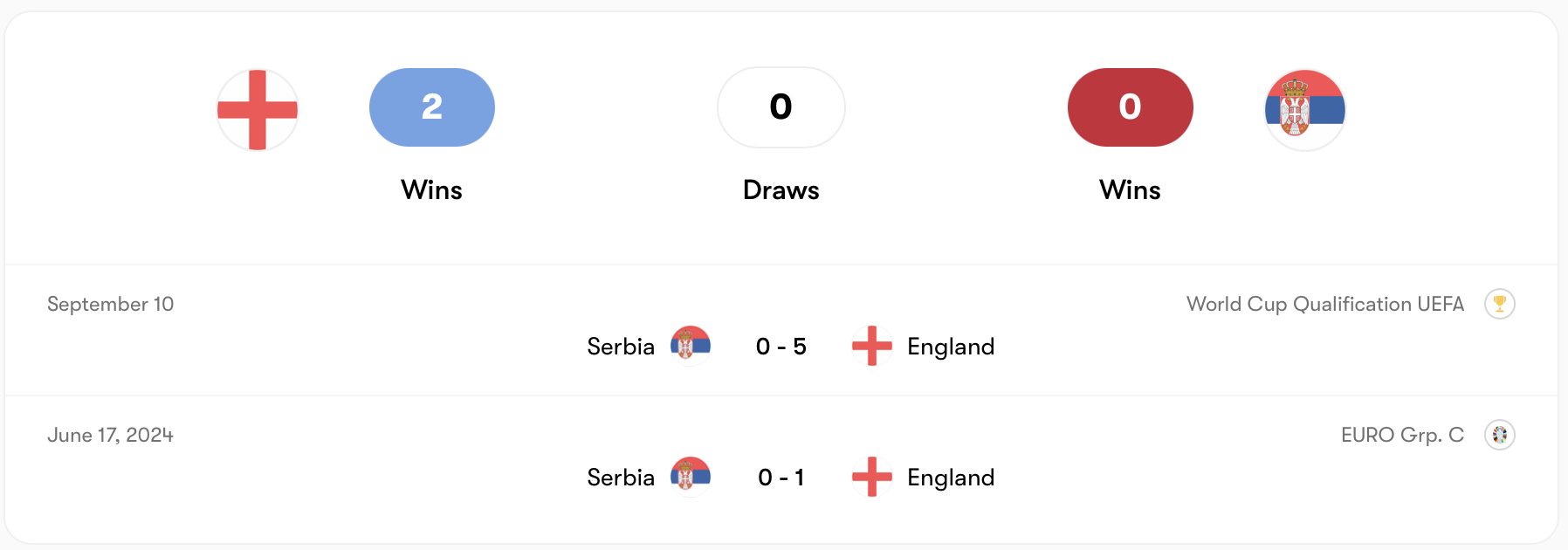Open the World Cup Qualification UEFA link
Viewport: 1568px width, 550px height.
pos(1324,304)
